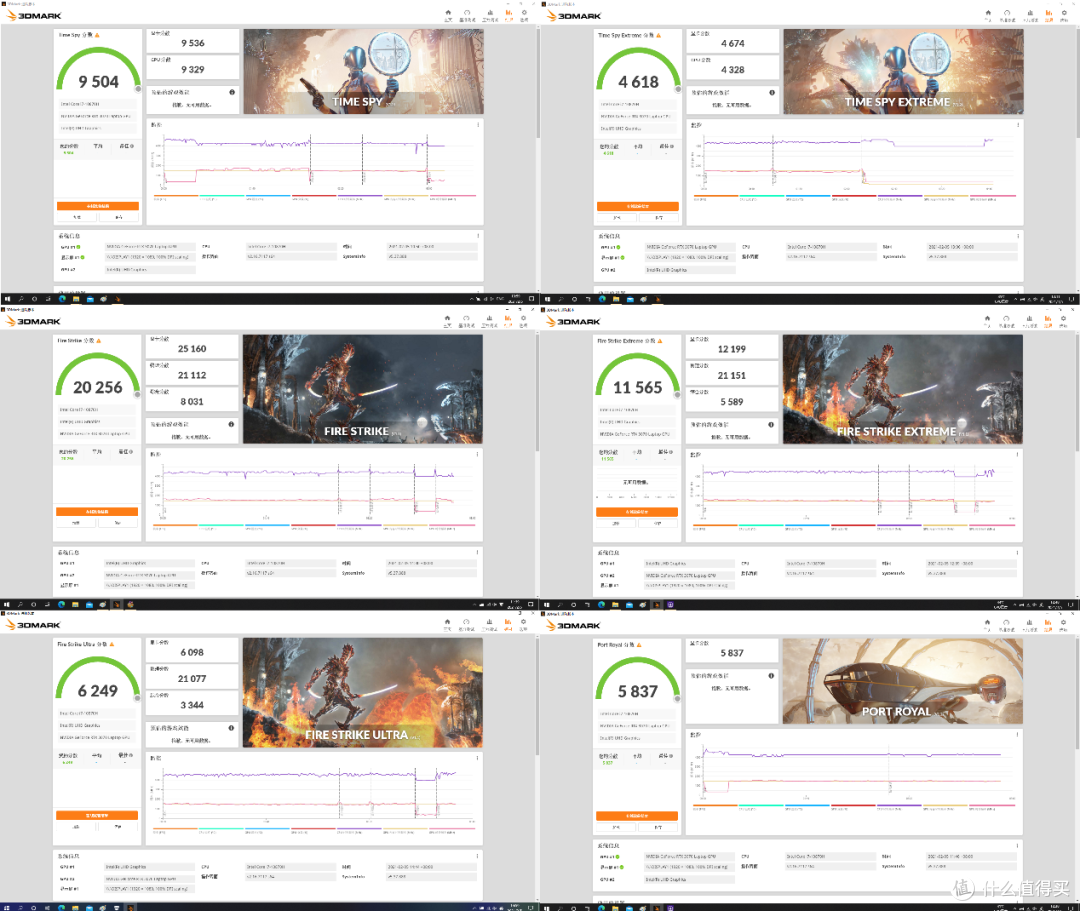Click warning triangle beside Fire Strike Extreme title

660,341
